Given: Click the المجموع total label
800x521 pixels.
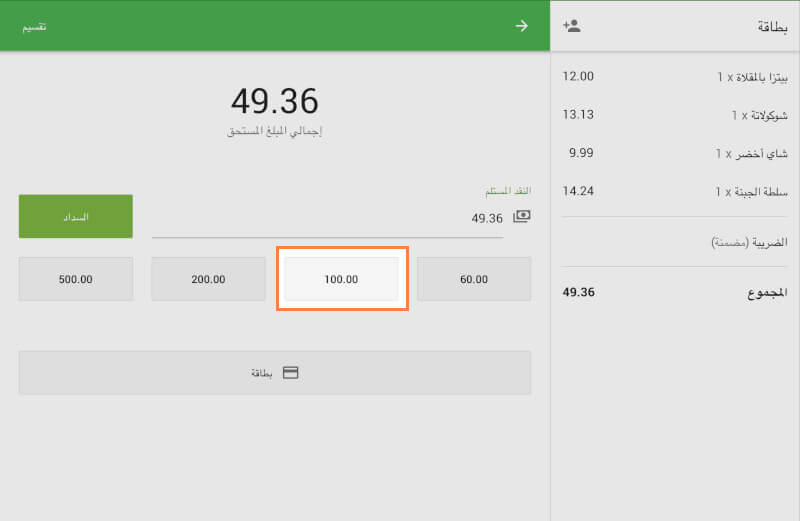Looking at the screenshot, I should click(767, 293).
